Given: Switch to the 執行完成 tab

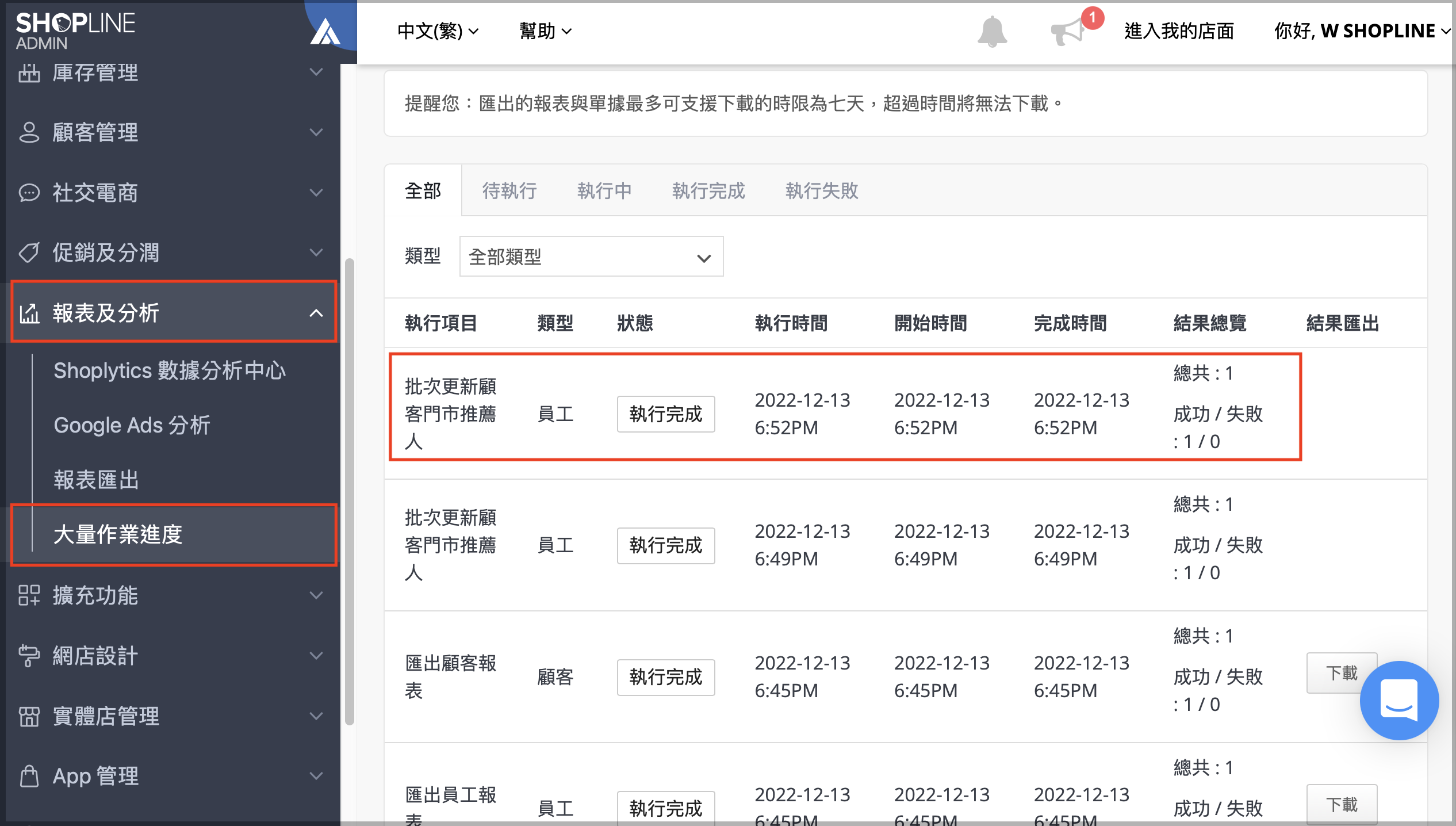Looking at the screenshot, I should pos(708,190).
